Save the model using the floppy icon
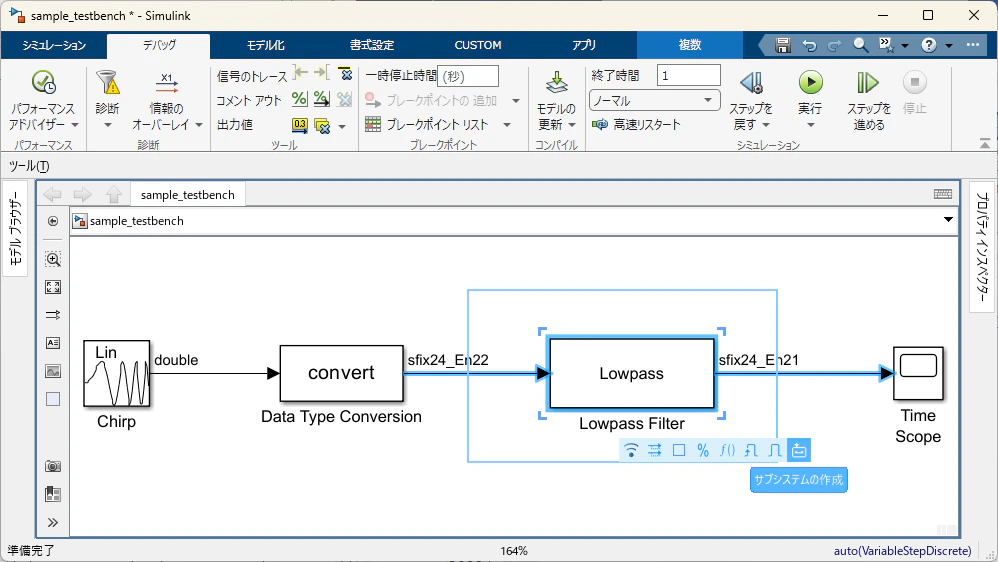998x562 pixels. [783, 45]
